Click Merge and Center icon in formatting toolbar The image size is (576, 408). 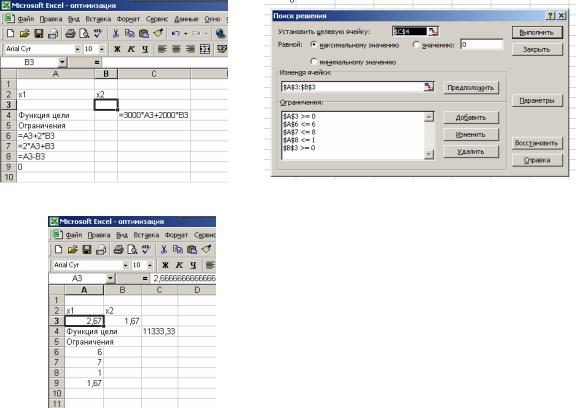coord(205,49)
